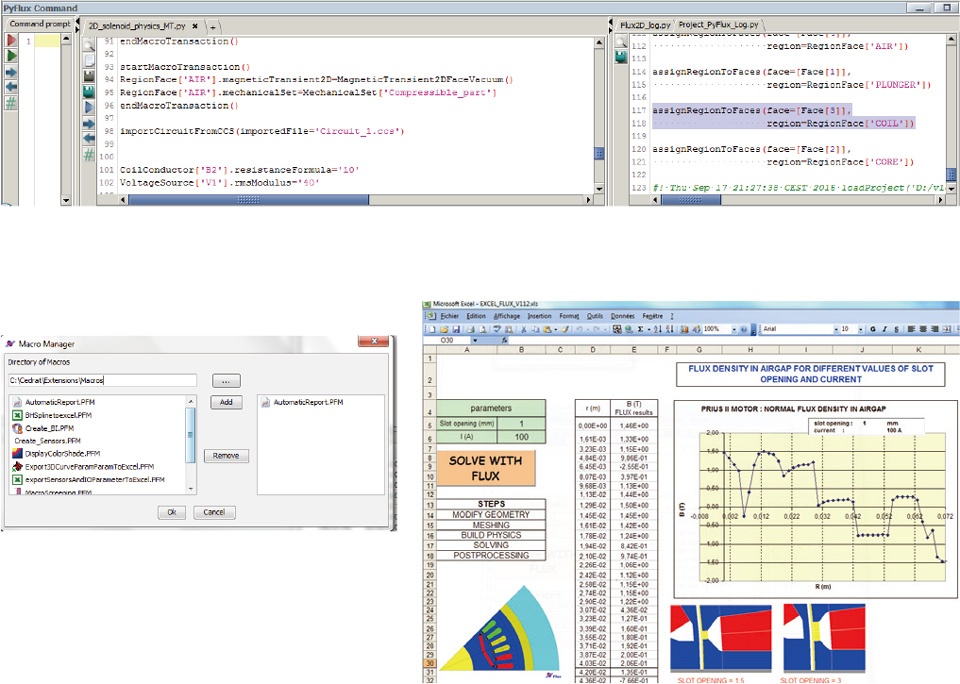Switch to the Project_PyFlux_Log.py tab
Viewport: 960px width, 684px height.
click(719, 23)
